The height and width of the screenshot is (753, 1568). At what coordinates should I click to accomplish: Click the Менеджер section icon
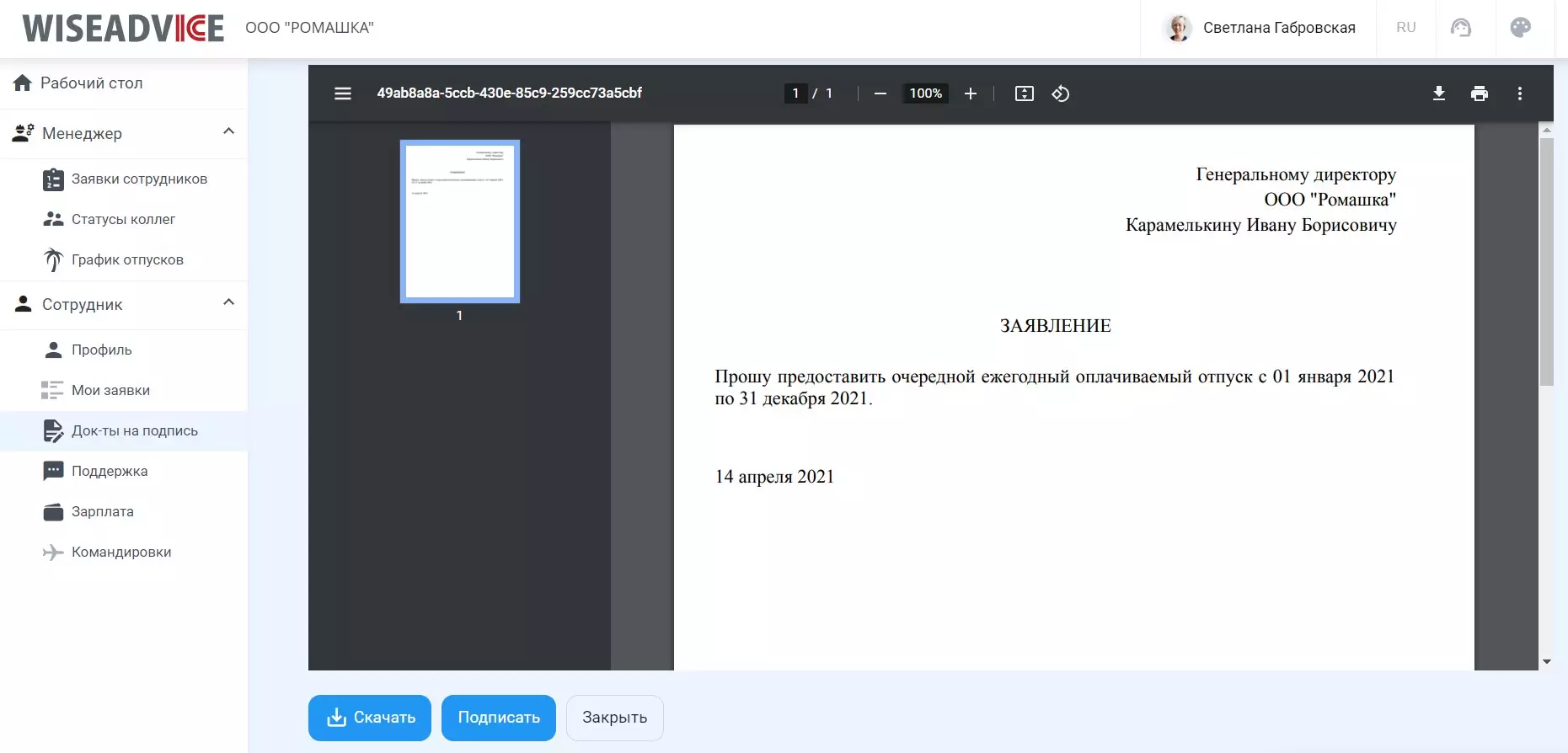(x=23, y=133)
